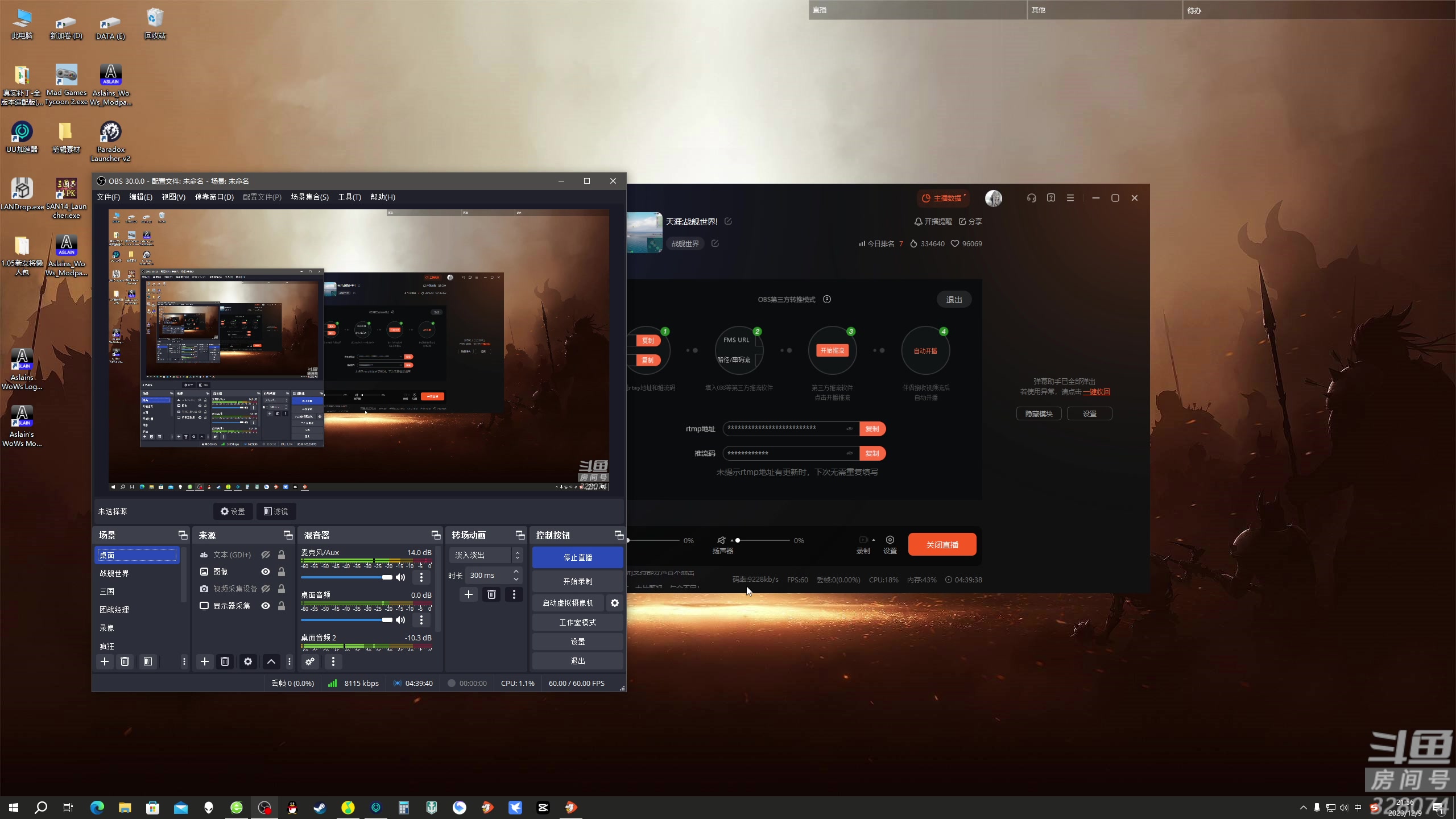
Task: Hide the 图像 source with eye icon
Action: point(266,572)
